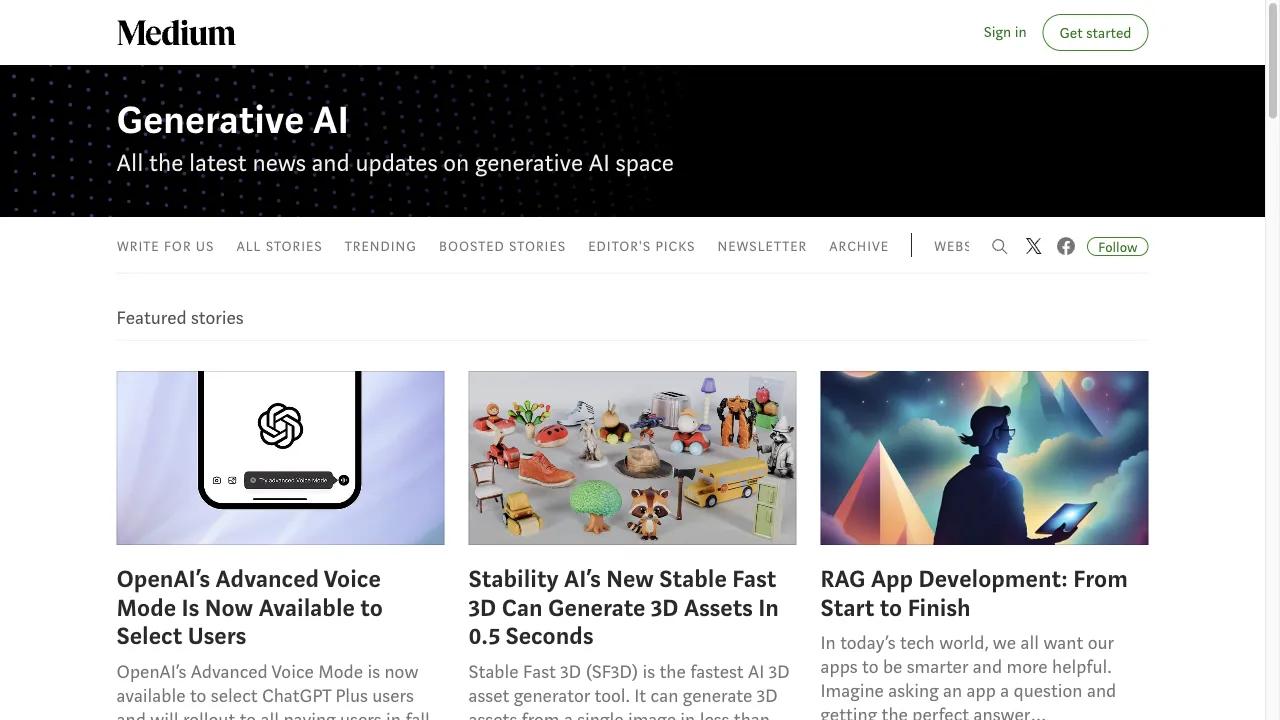Go to All Stories tab

coord(279,246)
